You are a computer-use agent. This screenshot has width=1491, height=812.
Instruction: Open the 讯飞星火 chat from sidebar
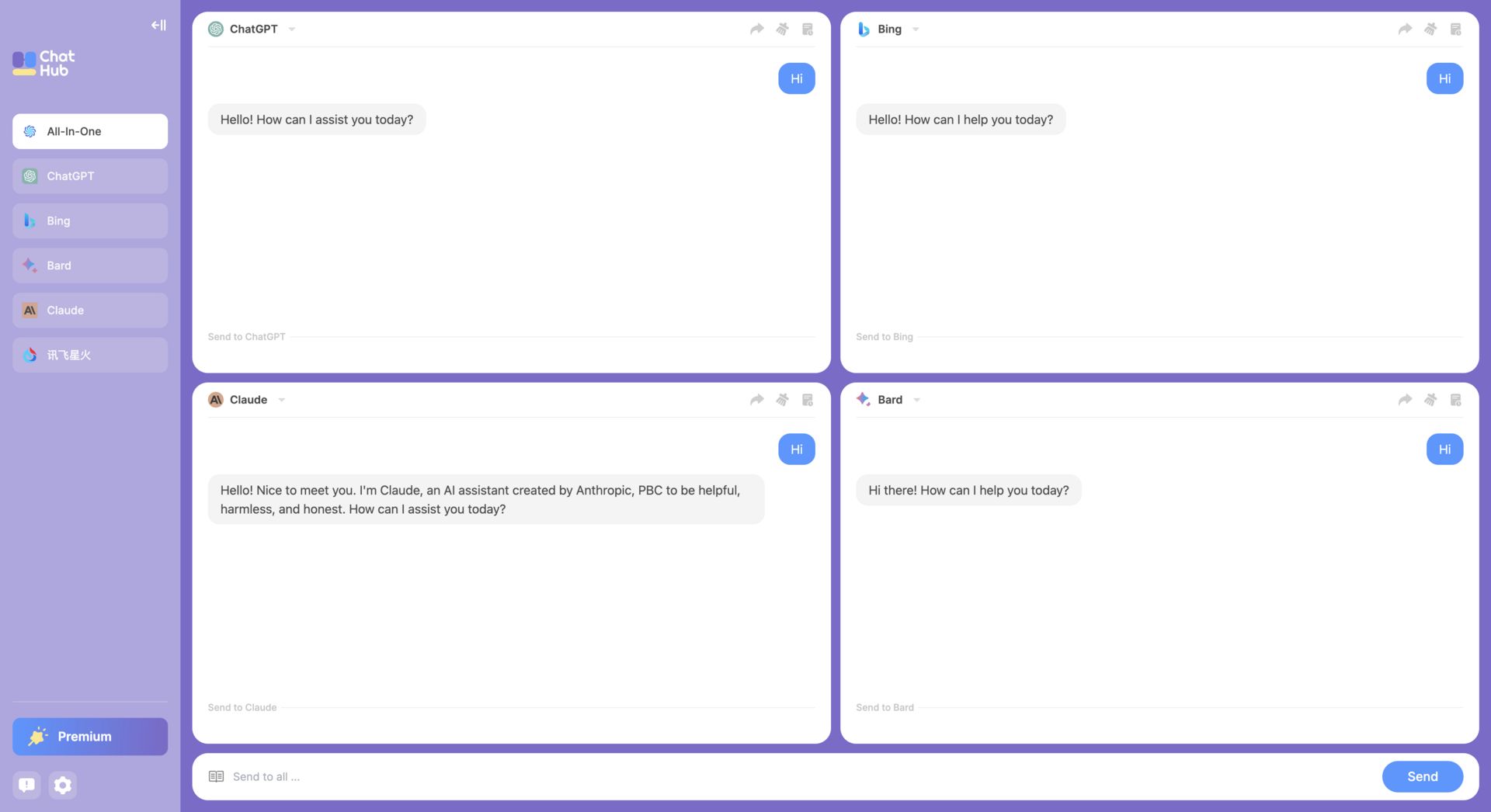89,355
